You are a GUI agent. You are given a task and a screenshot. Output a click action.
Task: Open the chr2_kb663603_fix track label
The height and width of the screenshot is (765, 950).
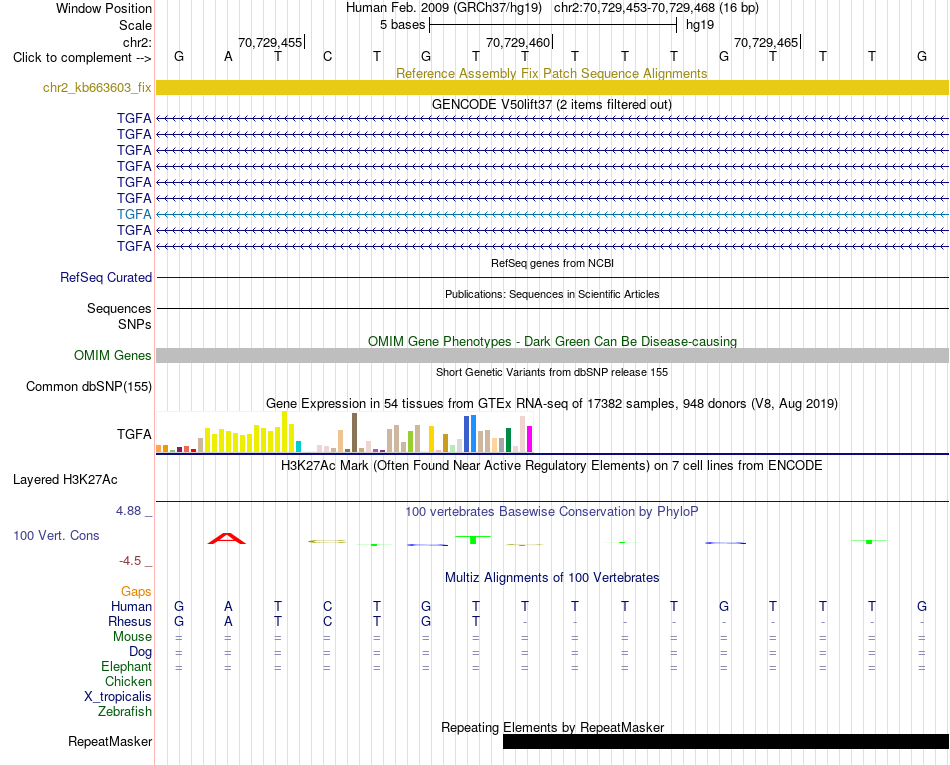pos(97,87)
